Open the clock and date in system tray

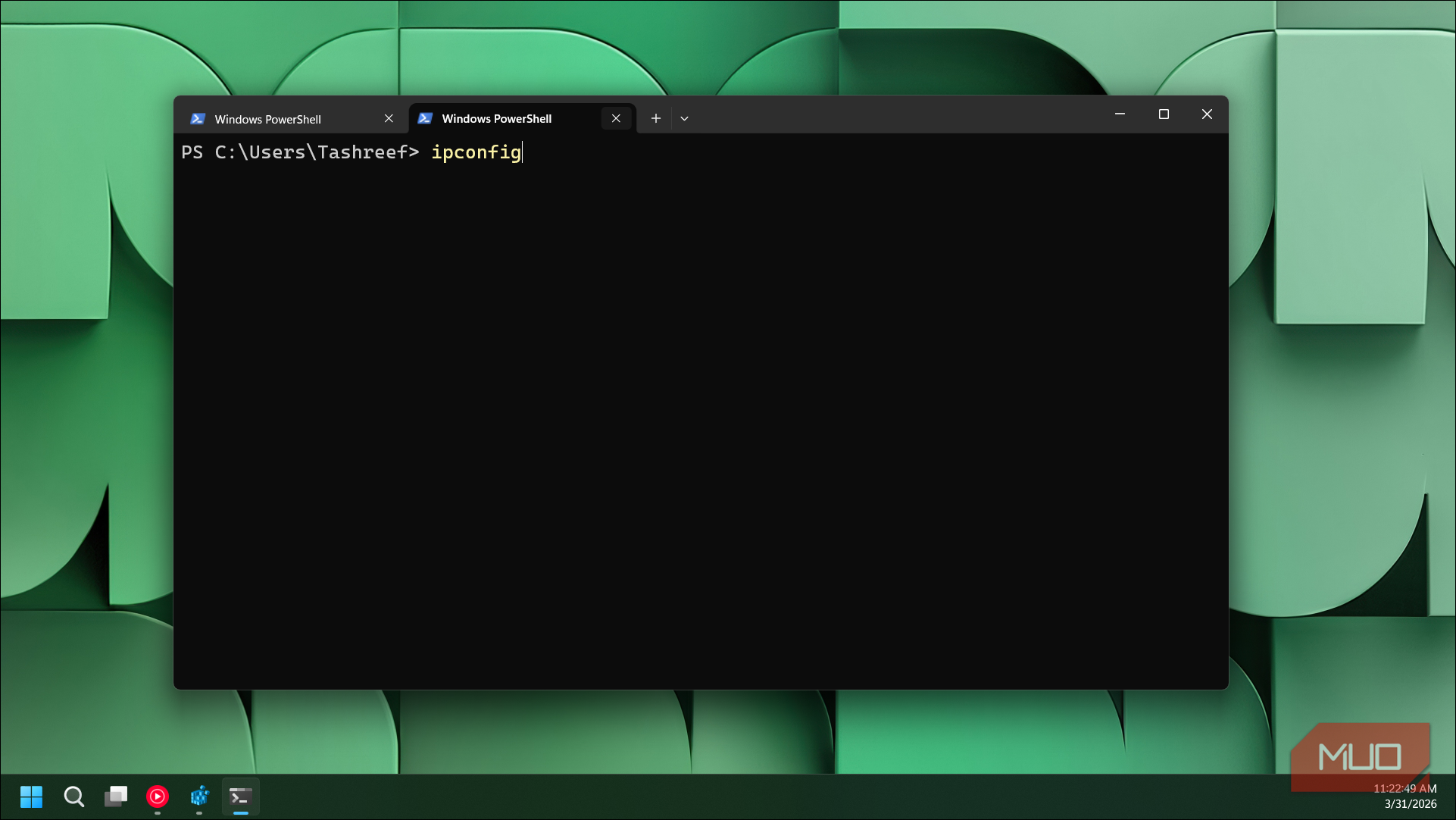1405,797
